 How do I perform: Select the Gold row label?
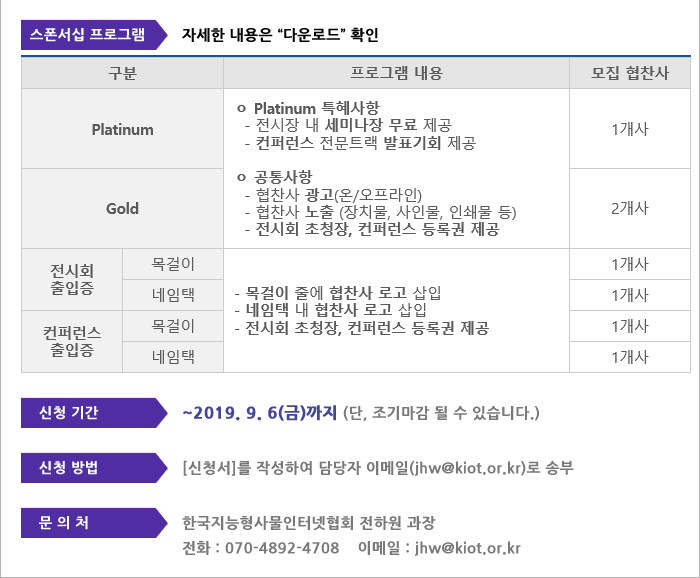(122, 208)
